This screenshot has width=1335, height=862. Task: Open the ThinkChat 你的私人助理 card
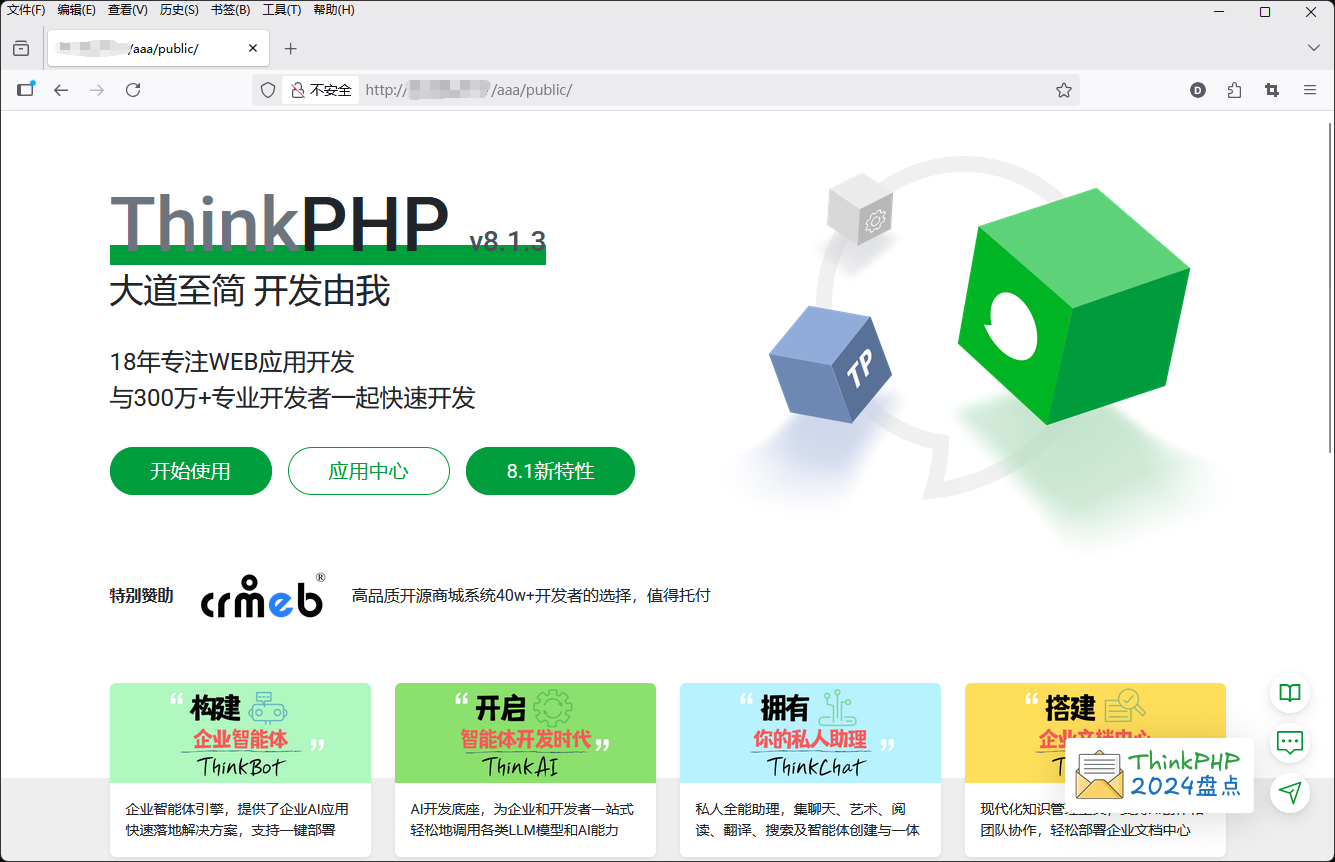pyautogui.click(x=810, y=769)
